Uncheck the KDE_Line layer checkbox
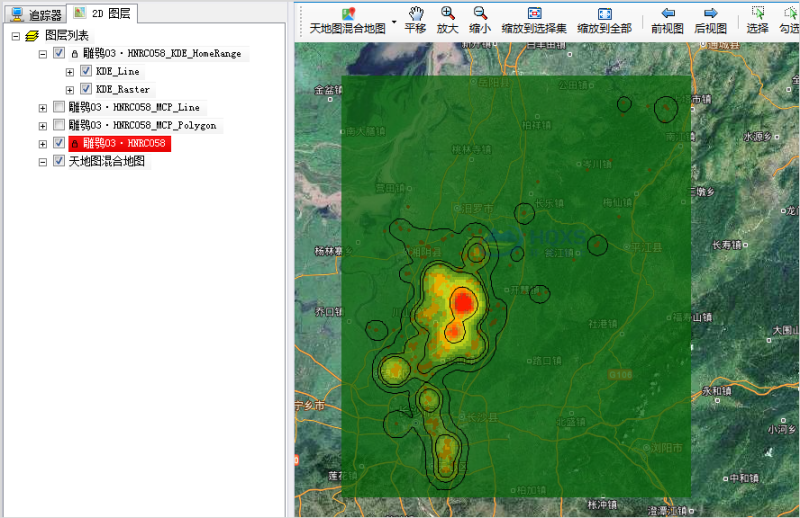800x518 pixels. point(86,72)
